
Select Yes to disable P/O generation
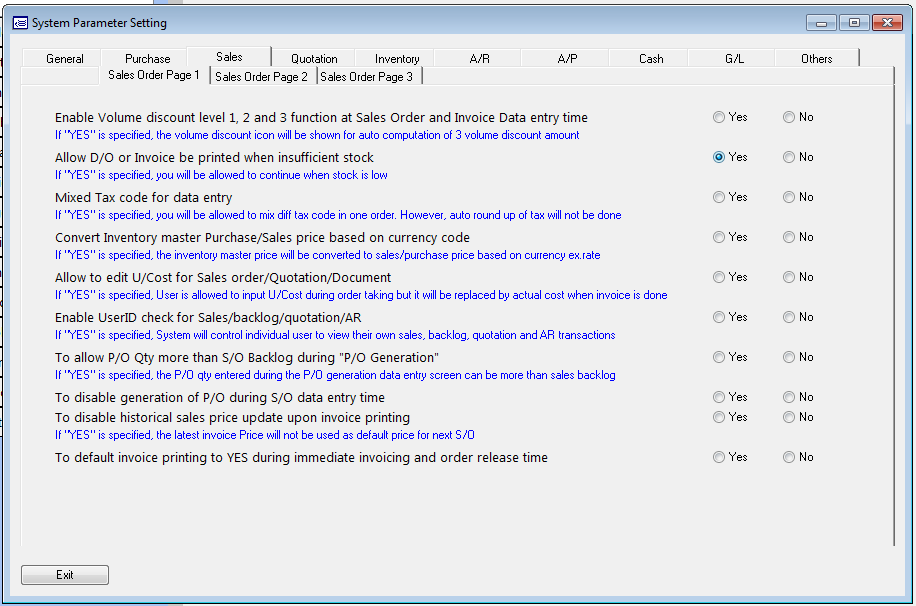click(719, 397)
